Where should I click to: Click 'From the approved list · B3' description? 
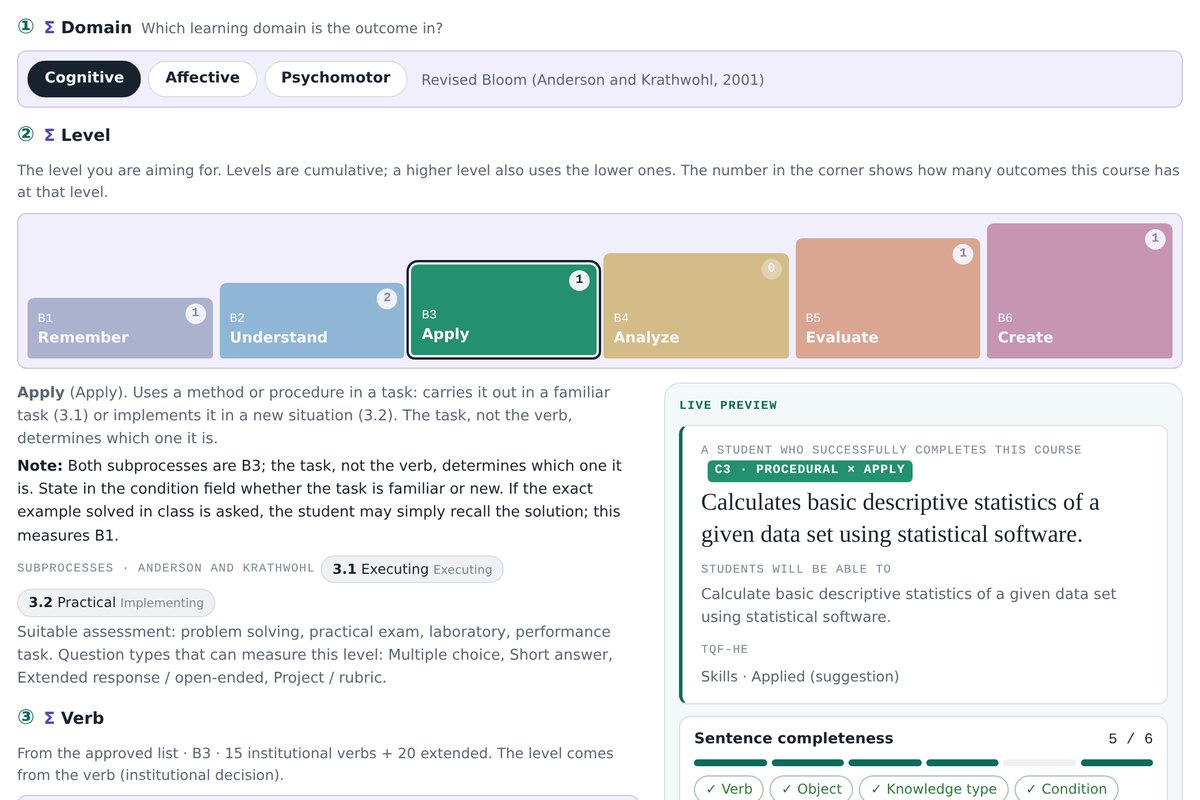[315, 764]
